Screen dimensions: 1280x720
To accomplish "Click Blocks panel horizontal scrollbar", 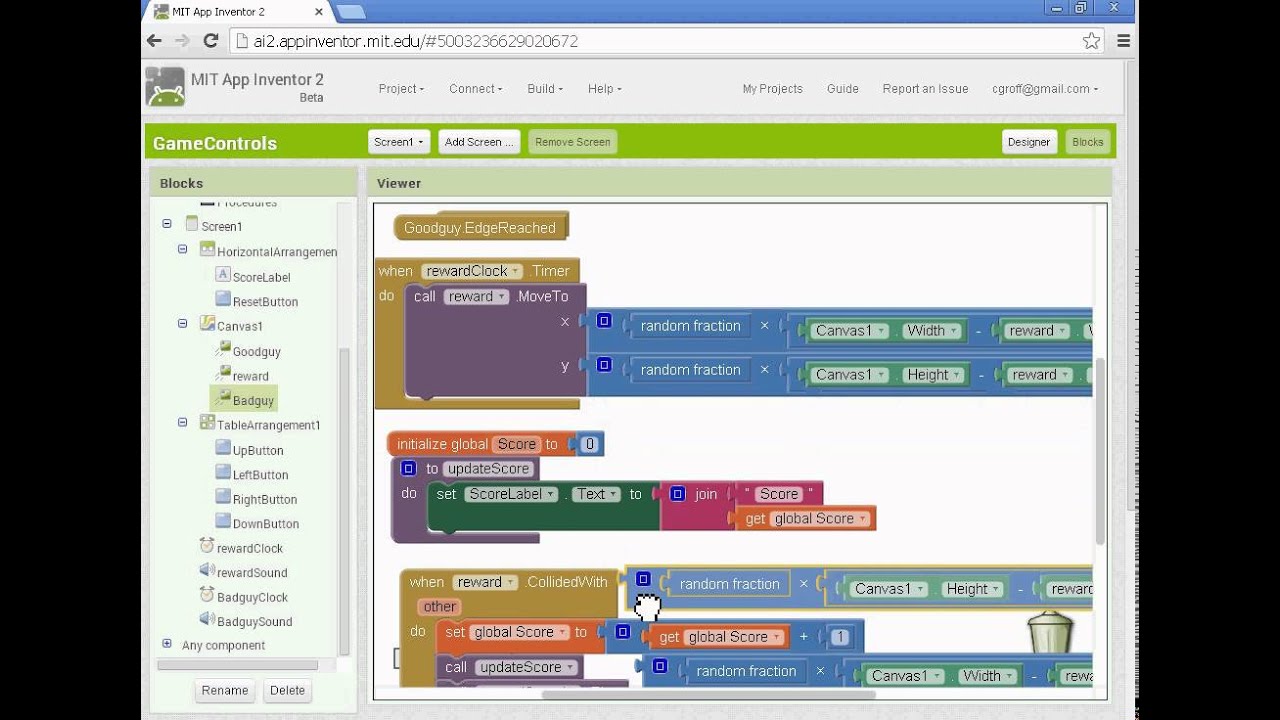I will tap(237, 665).
